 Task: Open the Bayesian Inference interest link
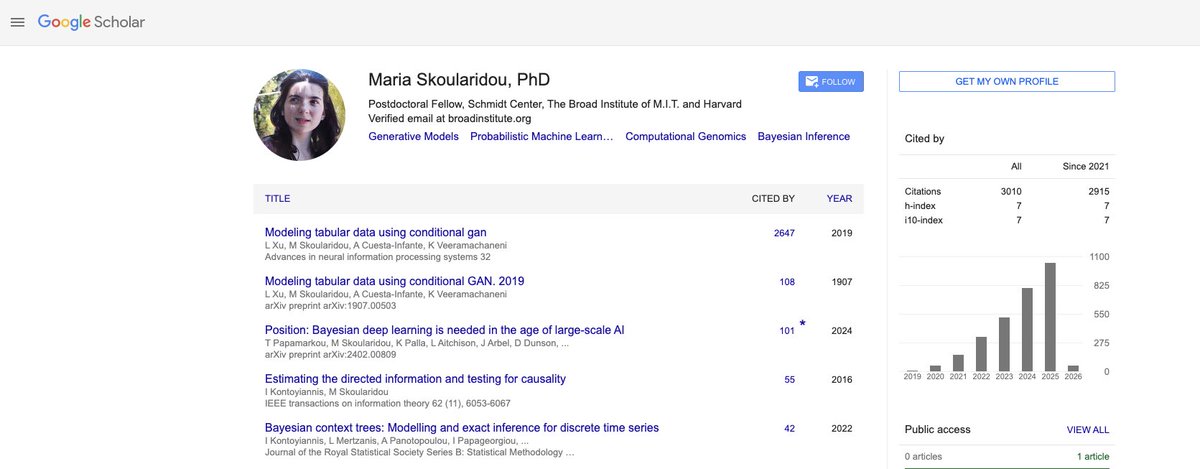pos(803,136)
